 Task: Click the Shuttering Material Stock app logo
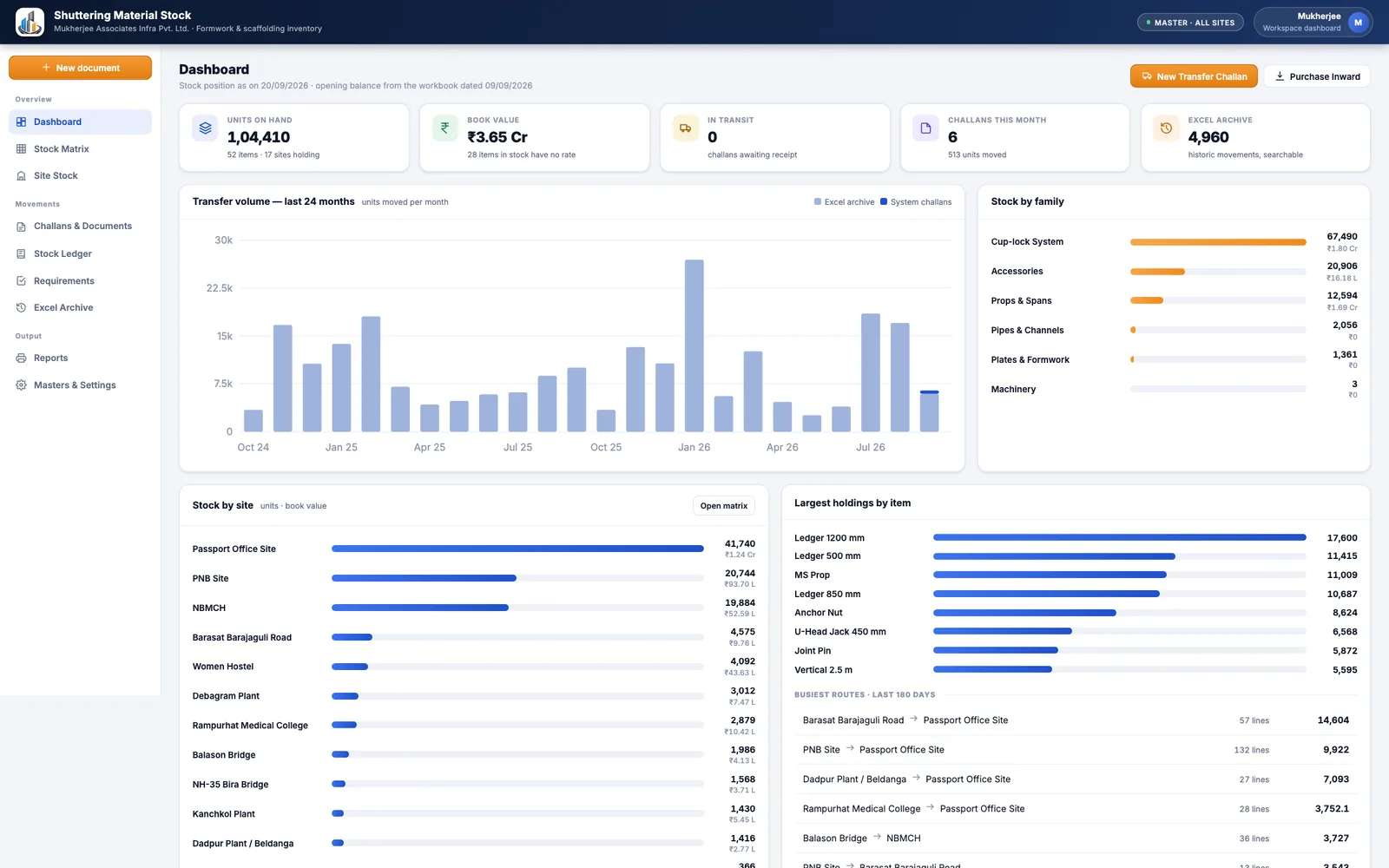click(x=30, y=22)
